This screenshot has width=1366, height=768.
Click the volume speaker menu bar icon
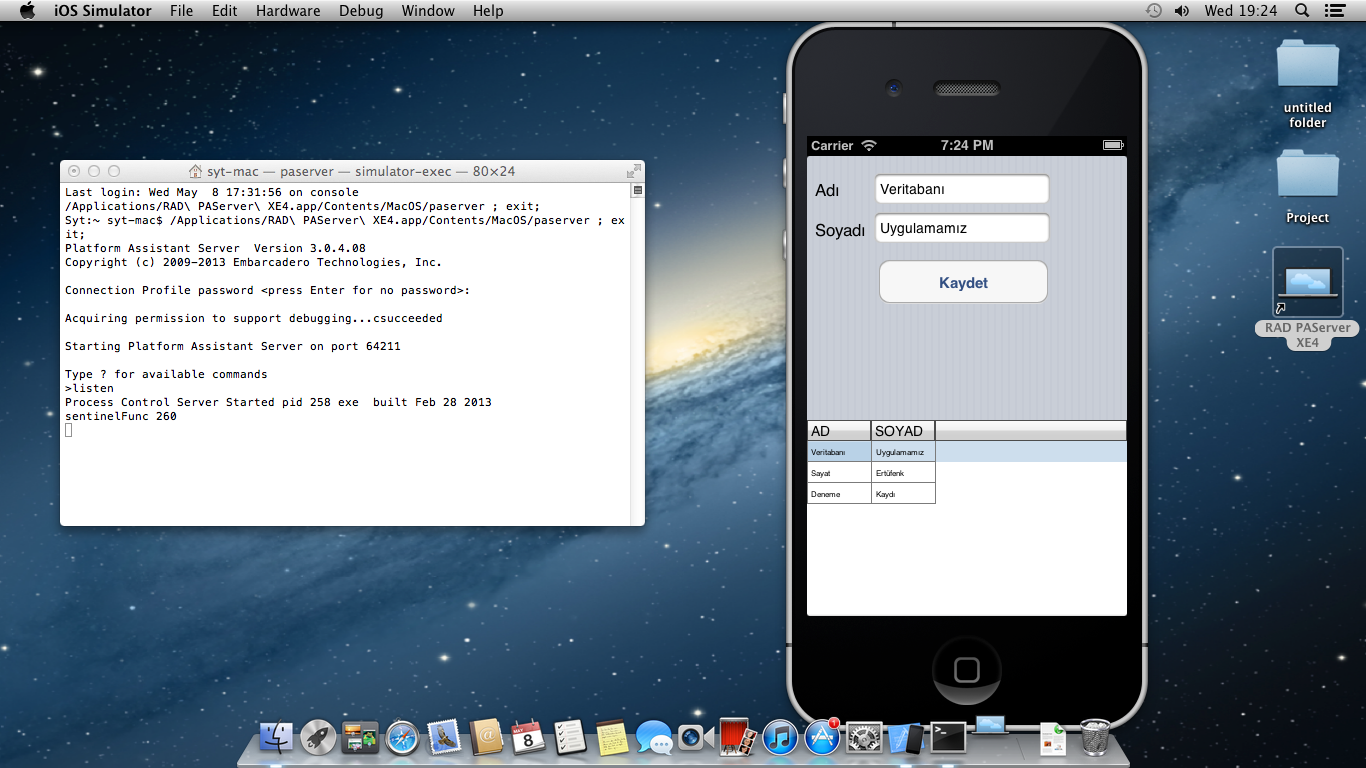(x=1182, y=11)
